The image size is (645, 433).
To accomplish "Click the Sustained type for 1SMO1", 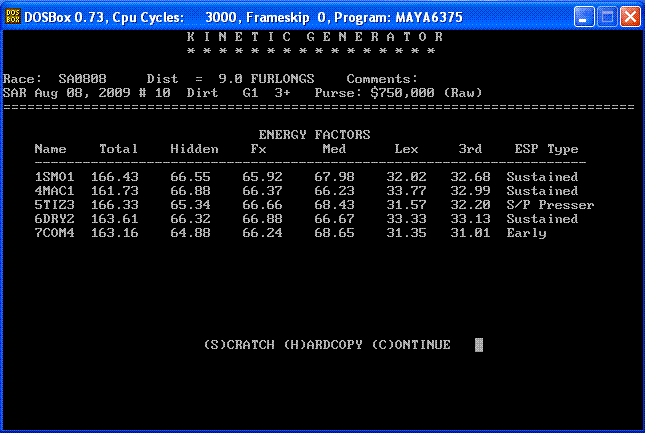I will (542, 177).
